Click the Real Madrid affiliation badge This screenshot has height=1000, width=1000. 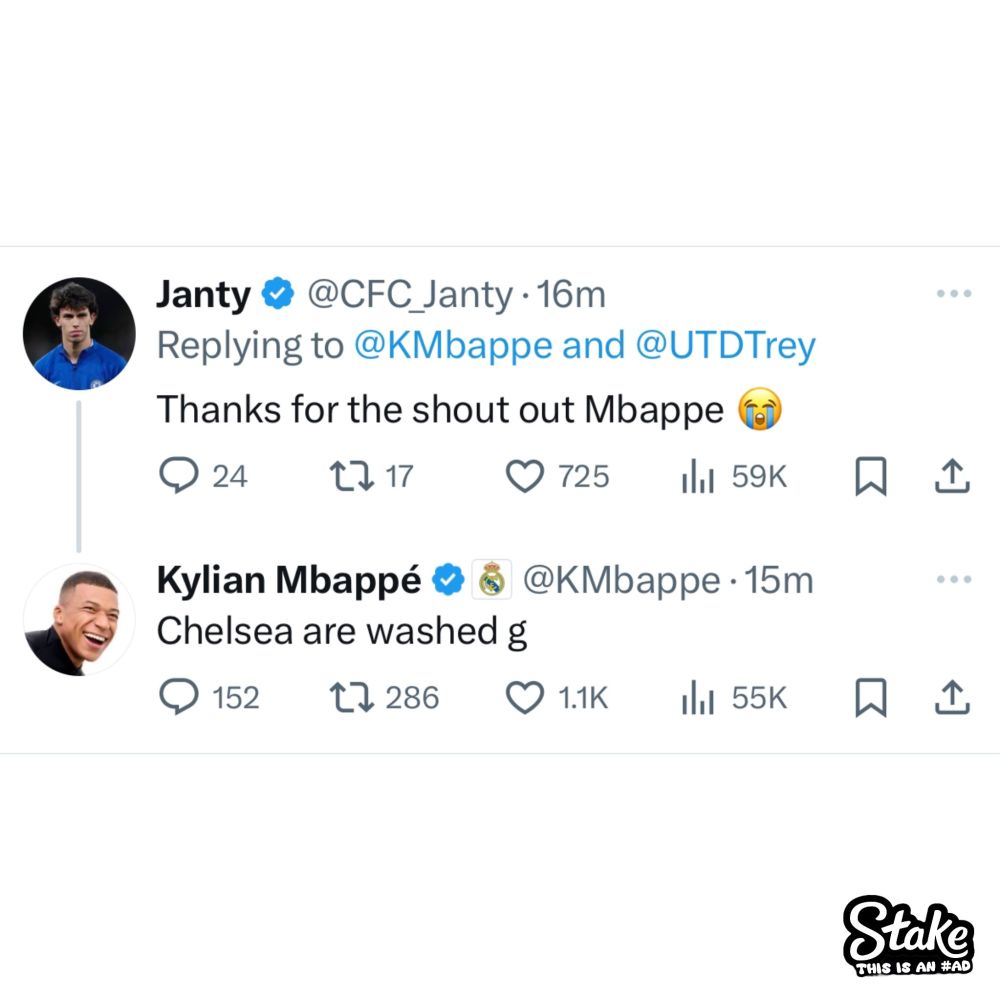pos(491,579)
